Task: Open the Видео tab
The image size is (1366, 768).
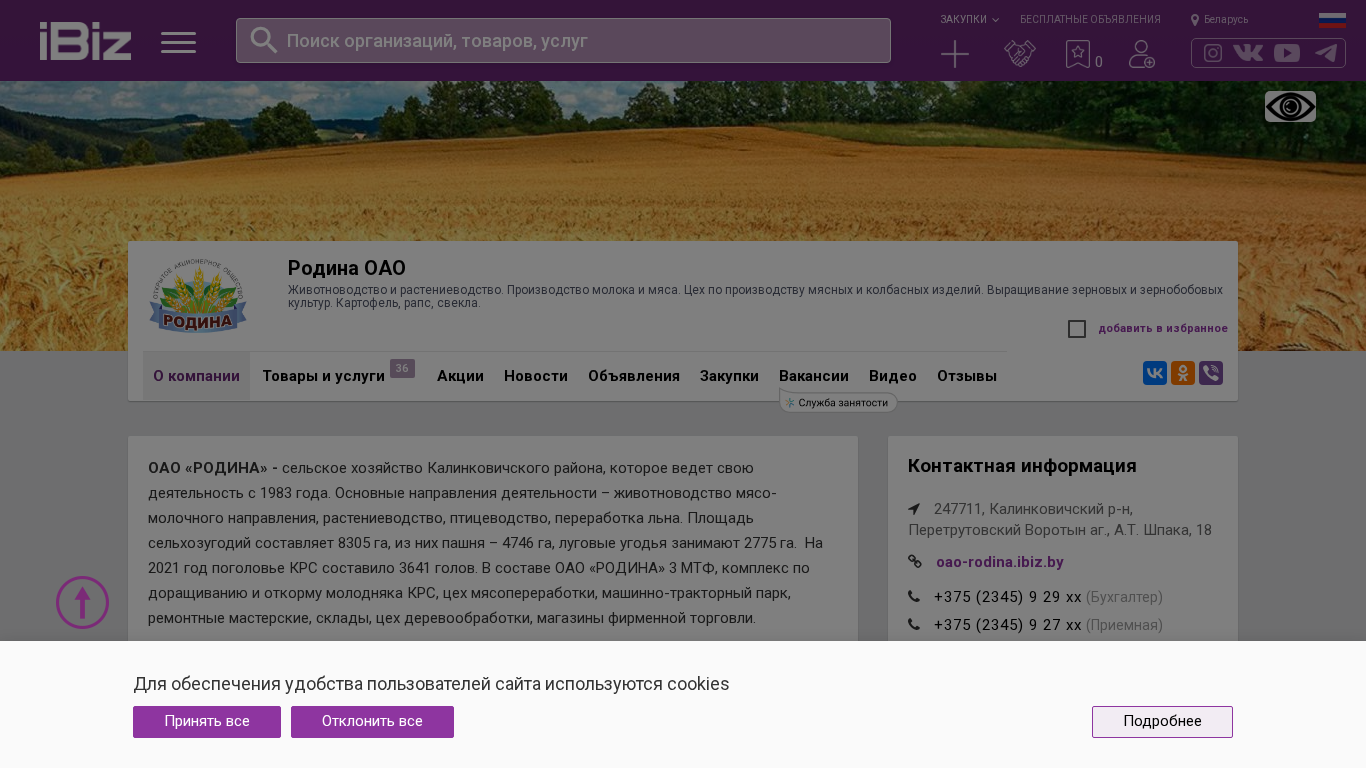Action: click(x=893, y=376)
